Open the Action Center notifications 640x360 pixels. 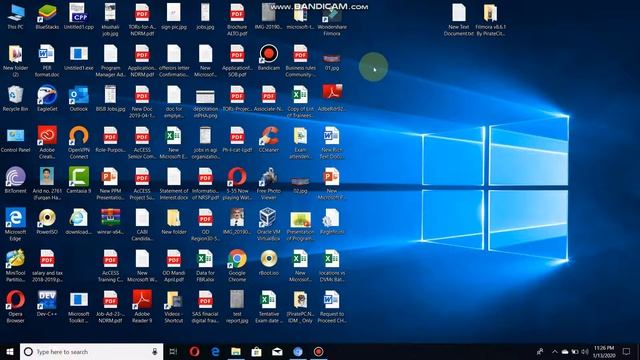coord(627,351)
